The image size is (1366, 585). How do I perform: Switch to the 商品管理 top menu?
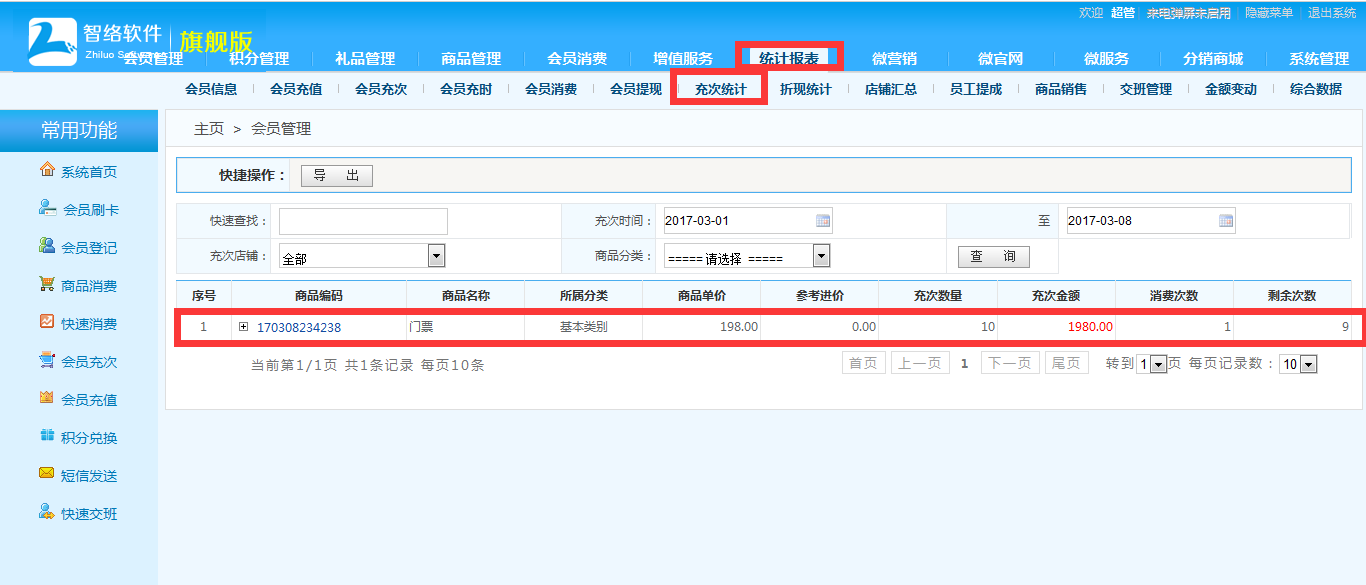tap(471, 59)
